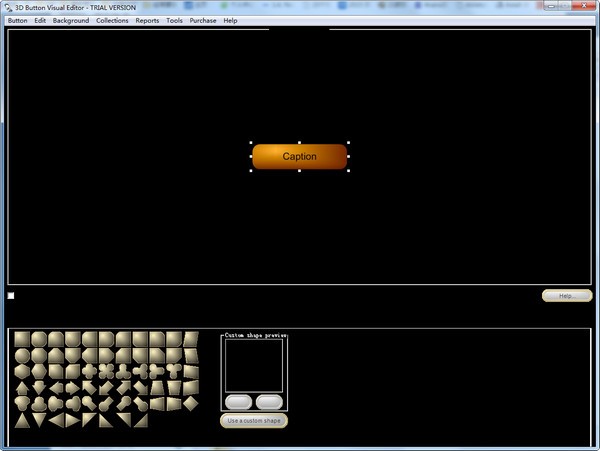Select the downward-pointing triangle shape
Image resolution: width=600 pixels, height=451 pixels.
(39, 420)
